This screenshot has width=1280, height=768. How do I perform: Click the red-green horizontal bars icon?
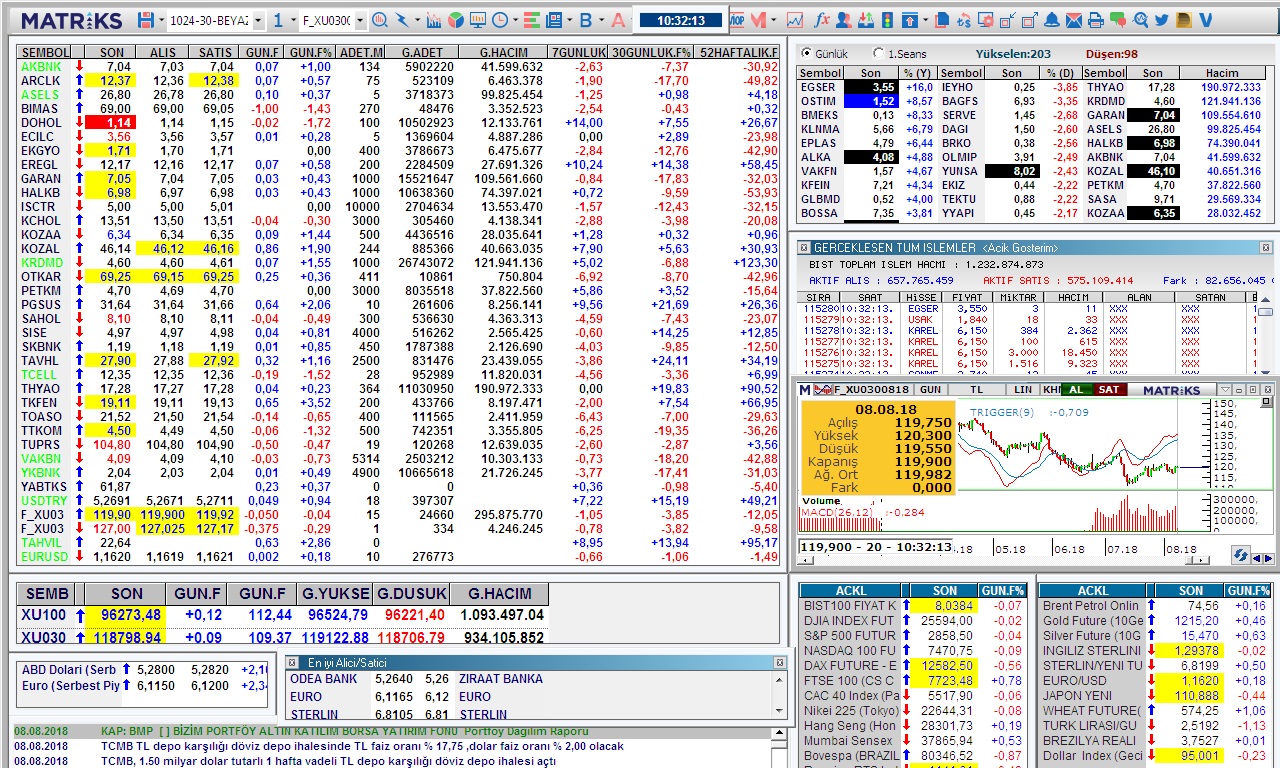tap(530, 20)
